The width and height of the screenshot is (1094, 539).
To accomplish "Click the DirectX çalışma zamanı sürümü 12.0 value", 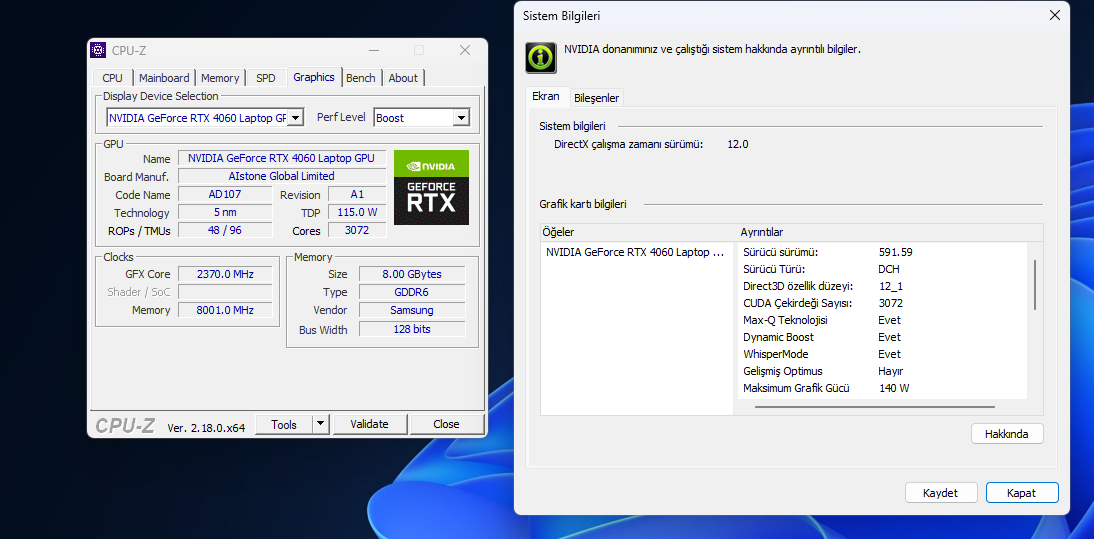I will tap(738, 144).
